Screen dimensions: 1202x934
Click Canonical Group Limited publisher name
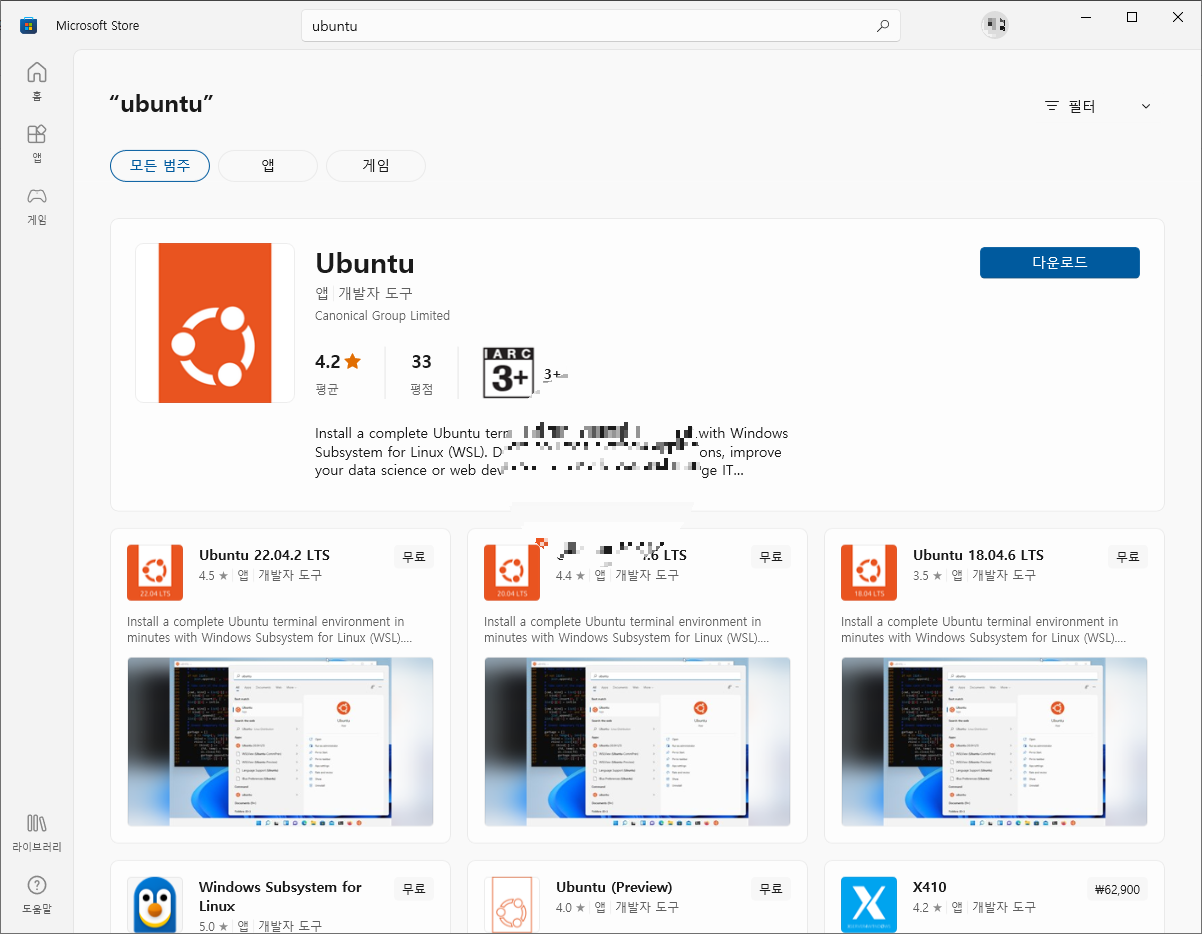pos(382,316)
